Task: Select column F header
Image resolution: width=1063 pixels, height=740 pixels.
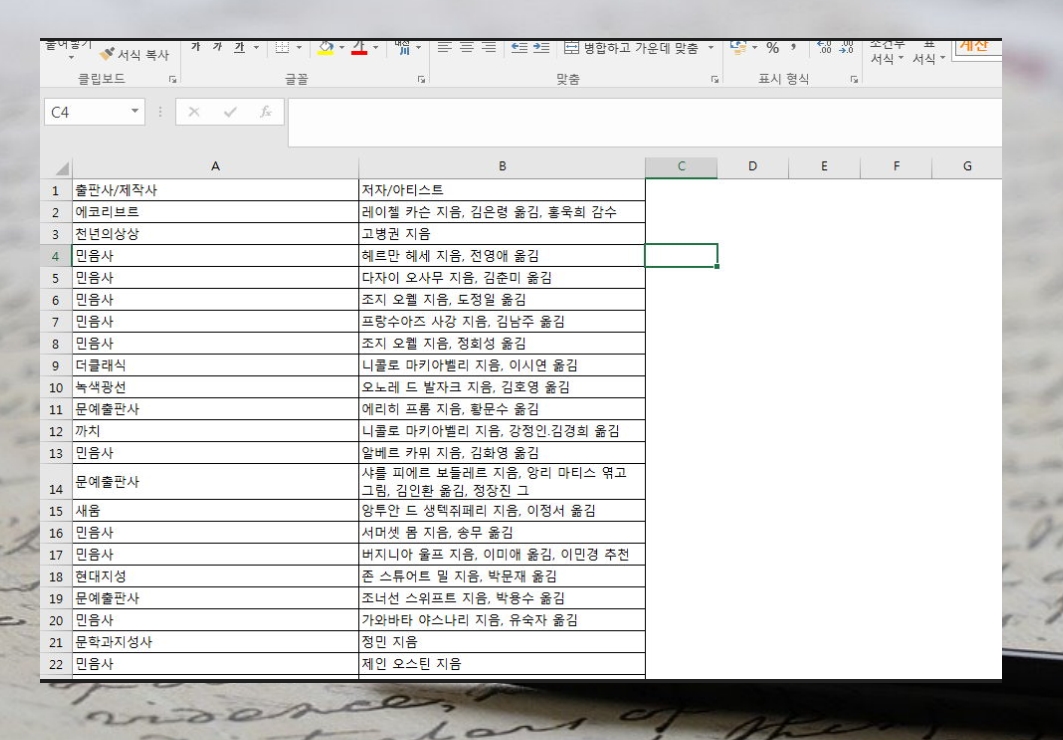Action: tap(896, 167)
